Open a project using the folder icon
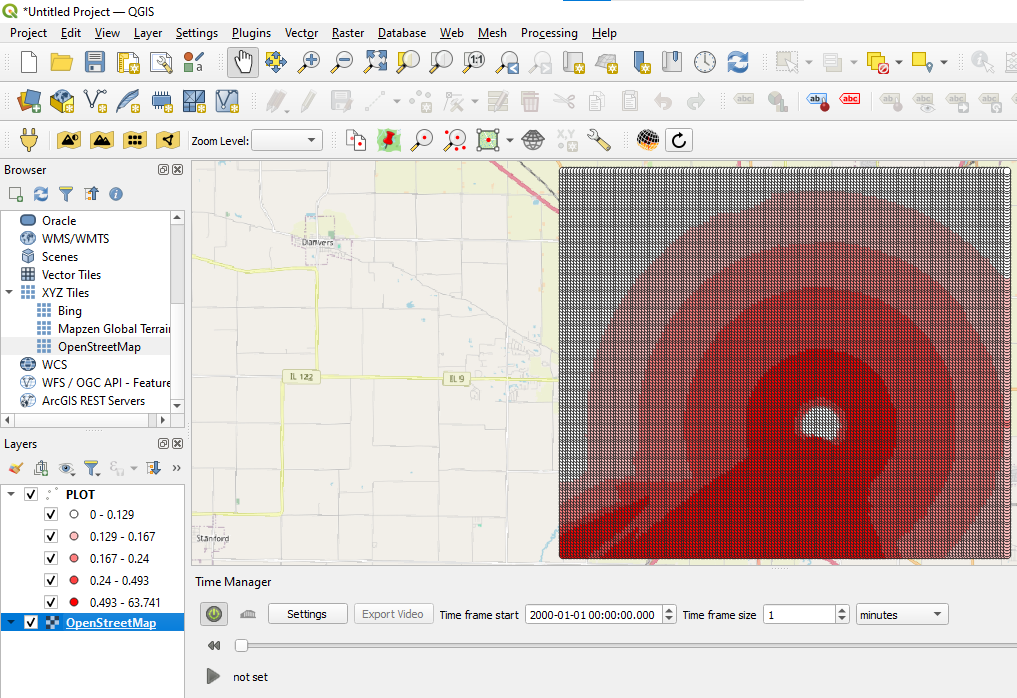Screen dimensions: 1017x698 (62, 62)
